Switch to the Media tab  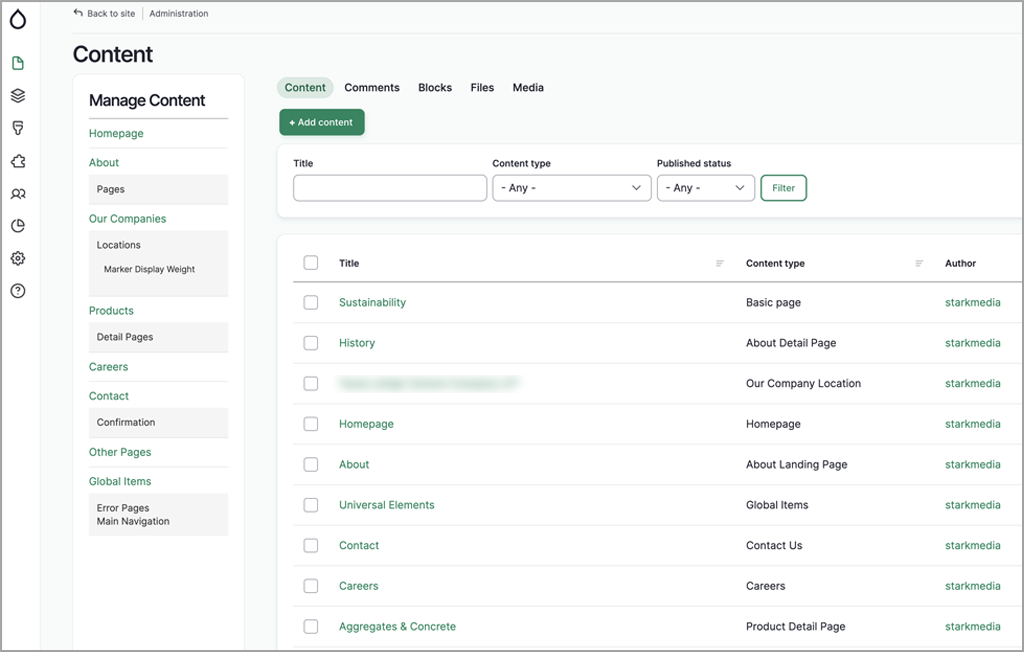[528, 88]
